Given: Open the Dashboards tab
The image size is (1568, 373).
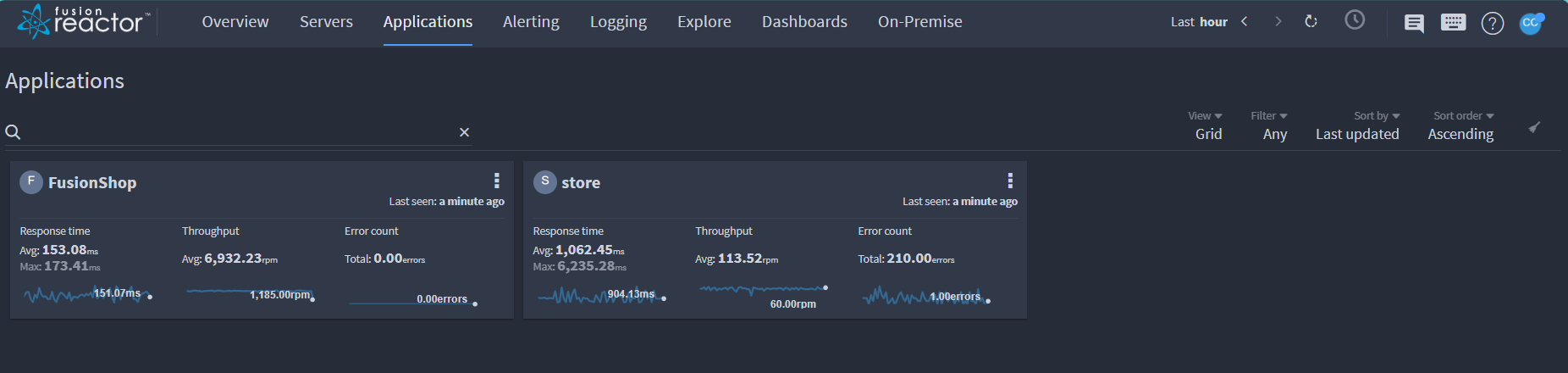Looking at the screenshot, I should 804,22.
